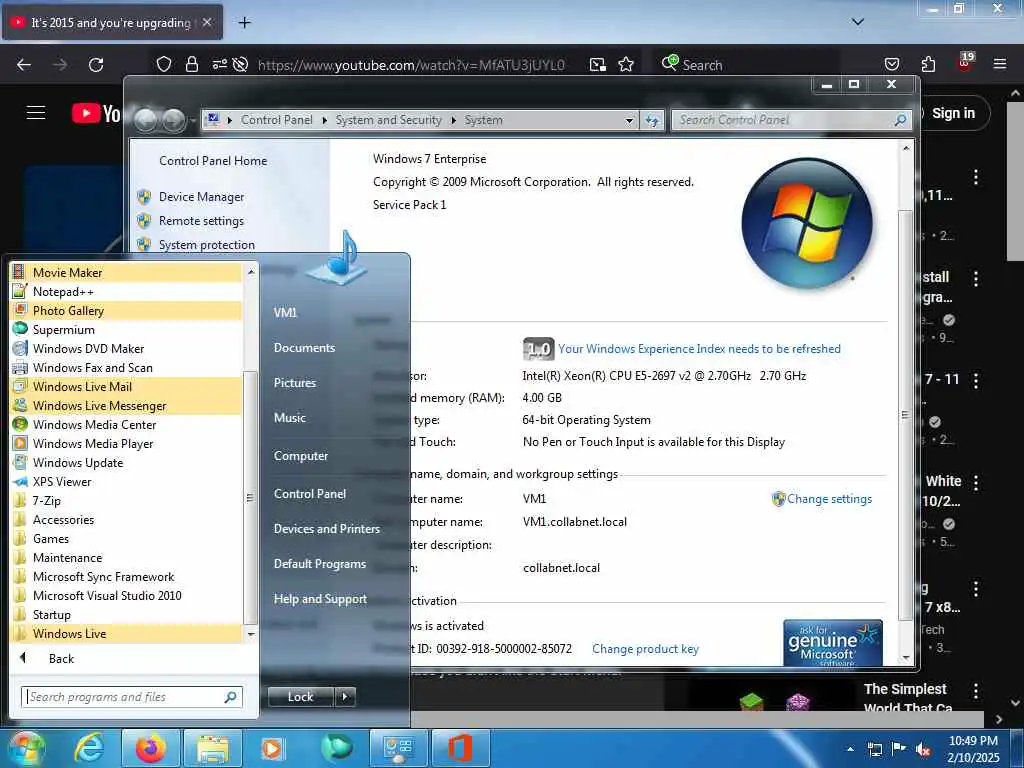Expand the 7-Zip folder
The image size is (1024, 768).
pos(126,500)
